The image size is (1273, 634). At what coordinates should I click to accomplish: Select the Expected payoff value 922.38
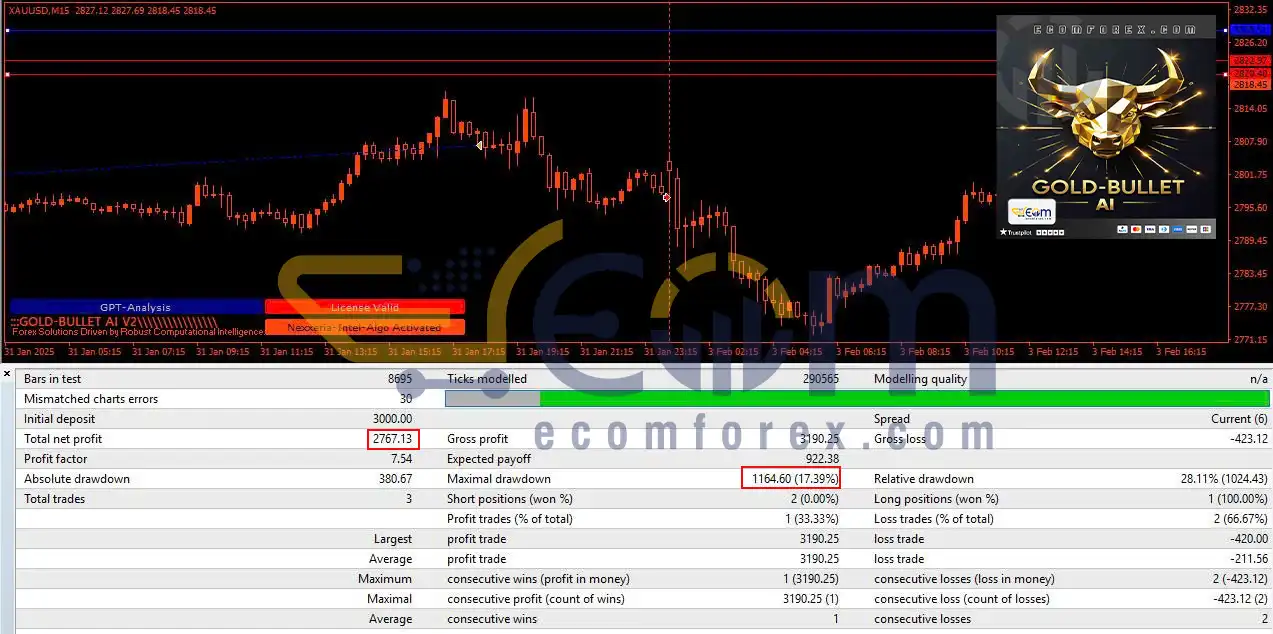point(821,459)
